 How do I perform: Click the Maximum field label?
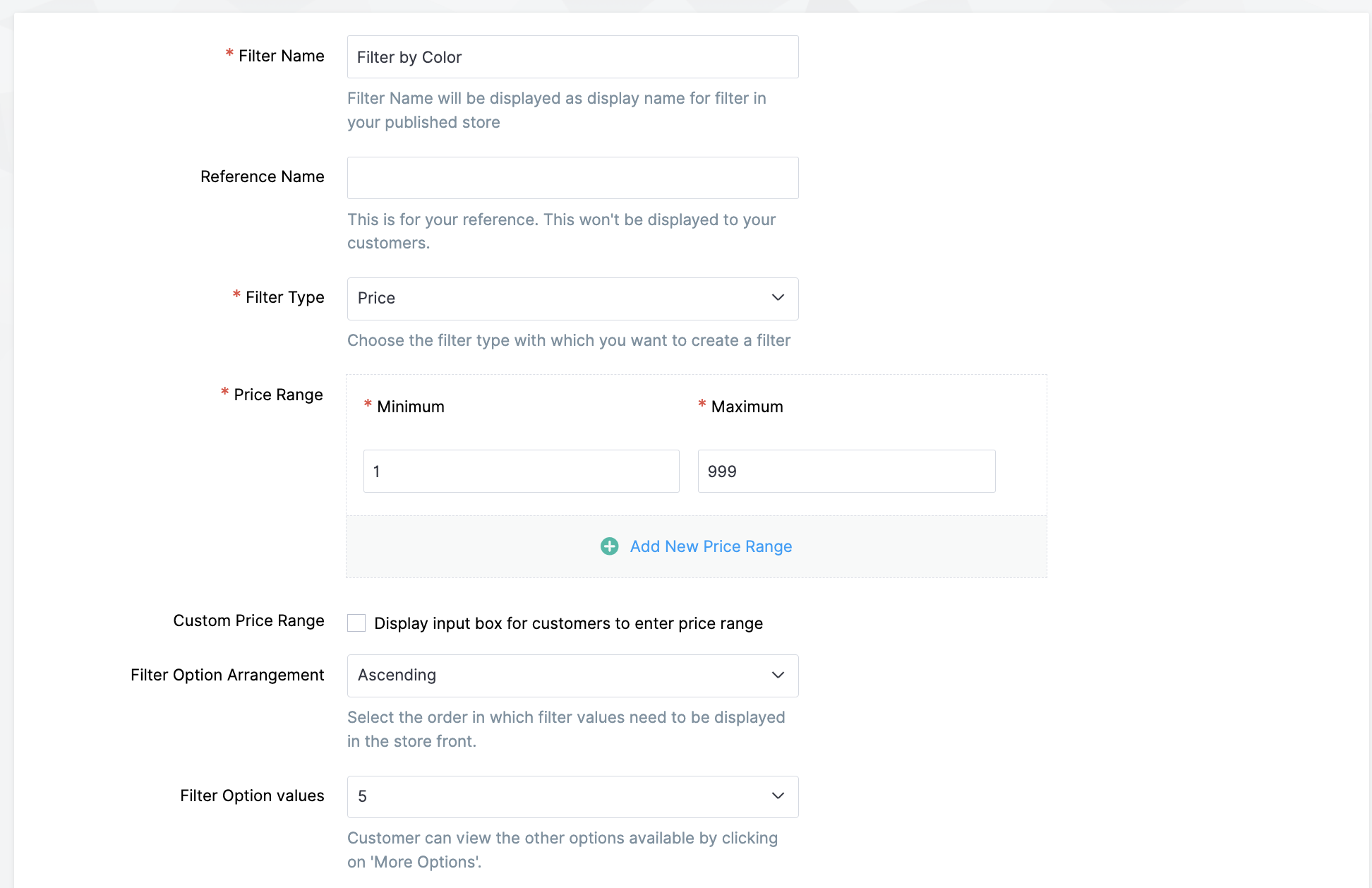click(747, 407)
